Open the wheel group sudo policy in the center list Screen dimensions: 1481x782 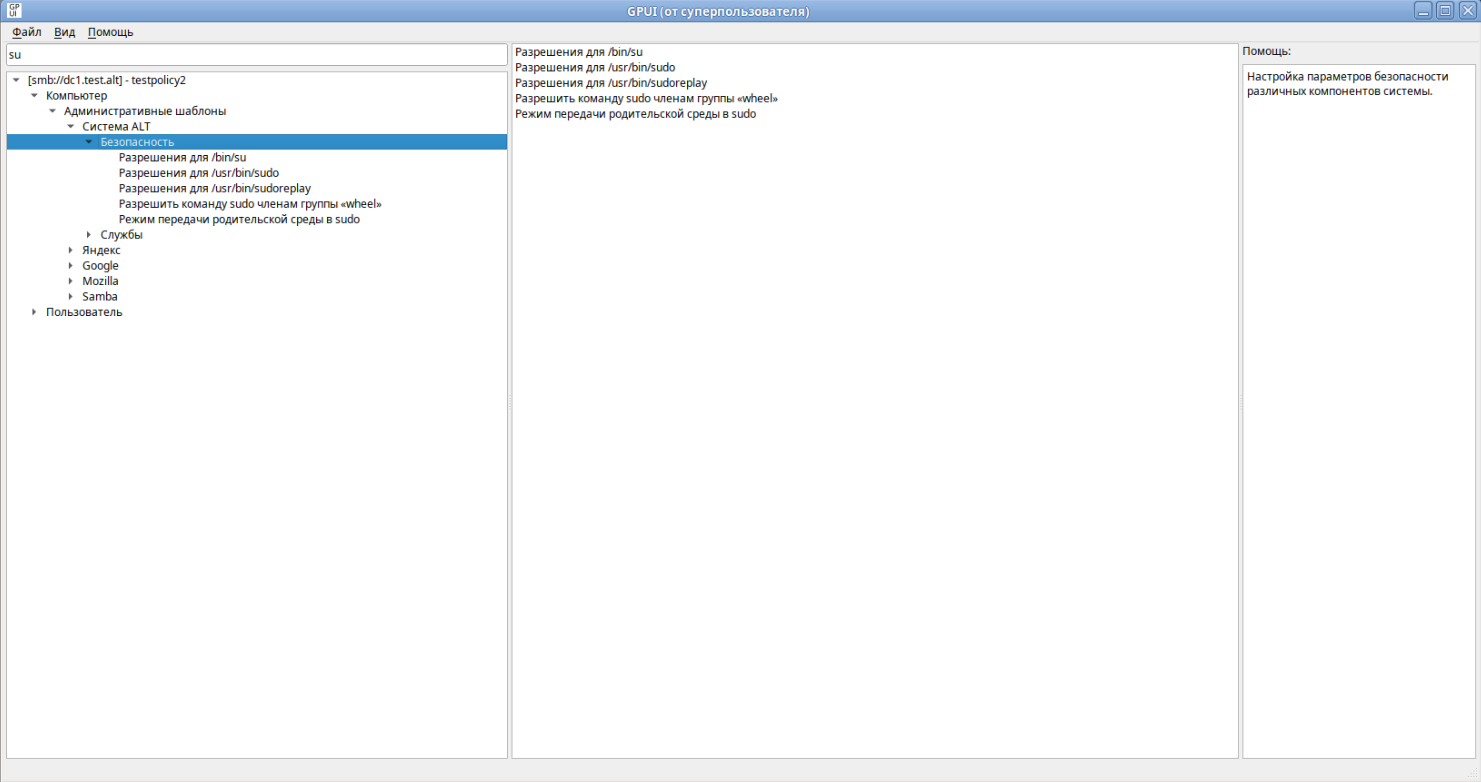pos(646,98)
